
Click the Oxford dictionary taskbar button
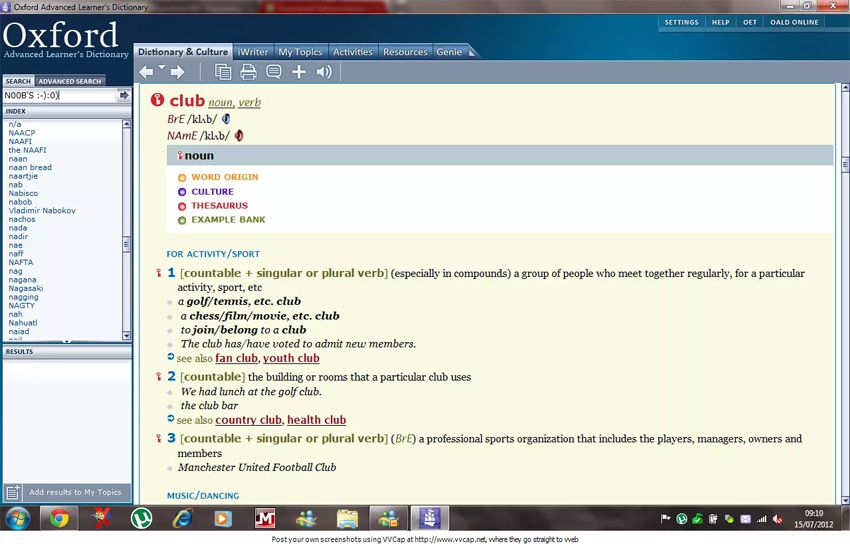coord(429,519)
